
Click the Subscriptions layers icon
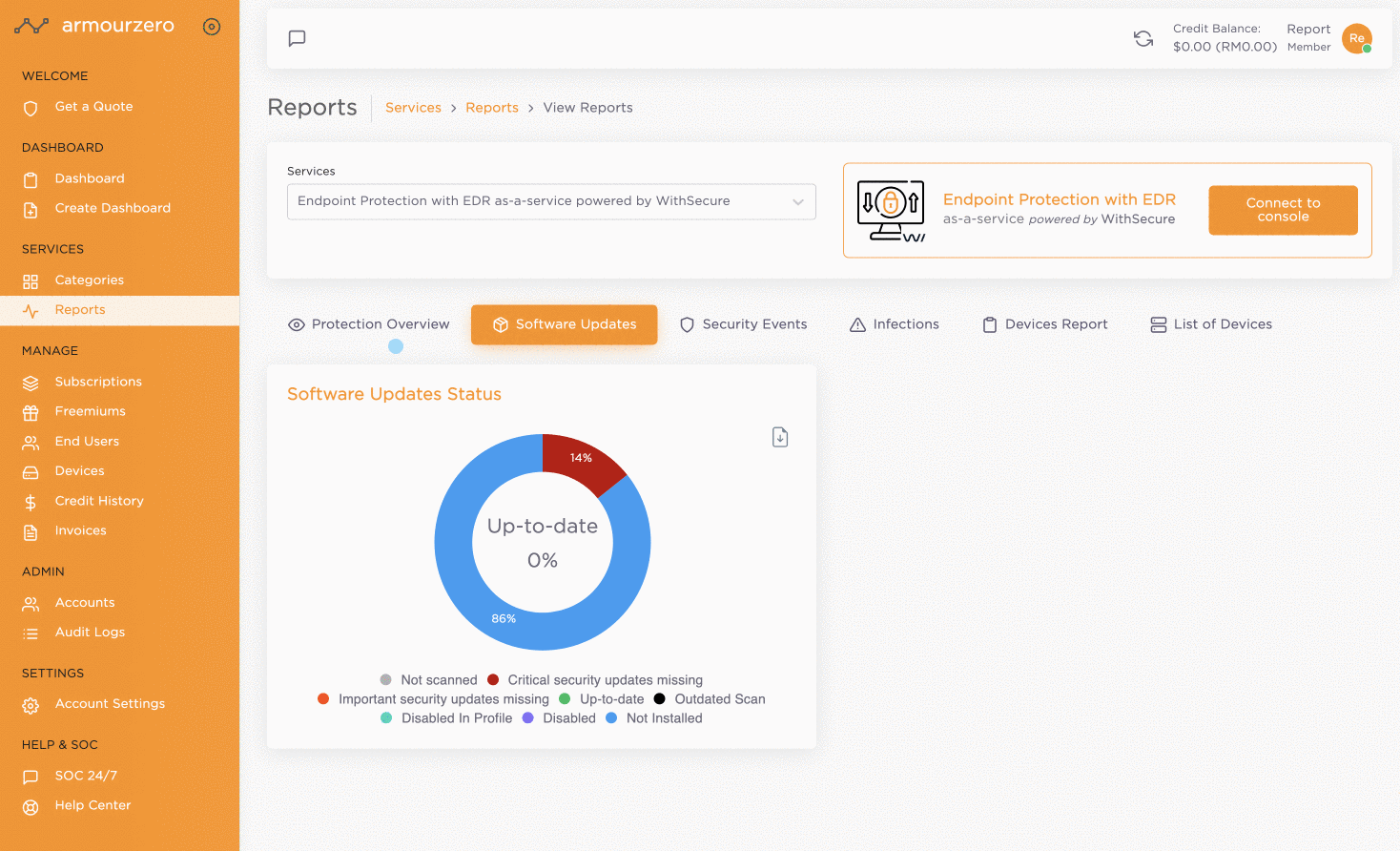click(31, 383)
